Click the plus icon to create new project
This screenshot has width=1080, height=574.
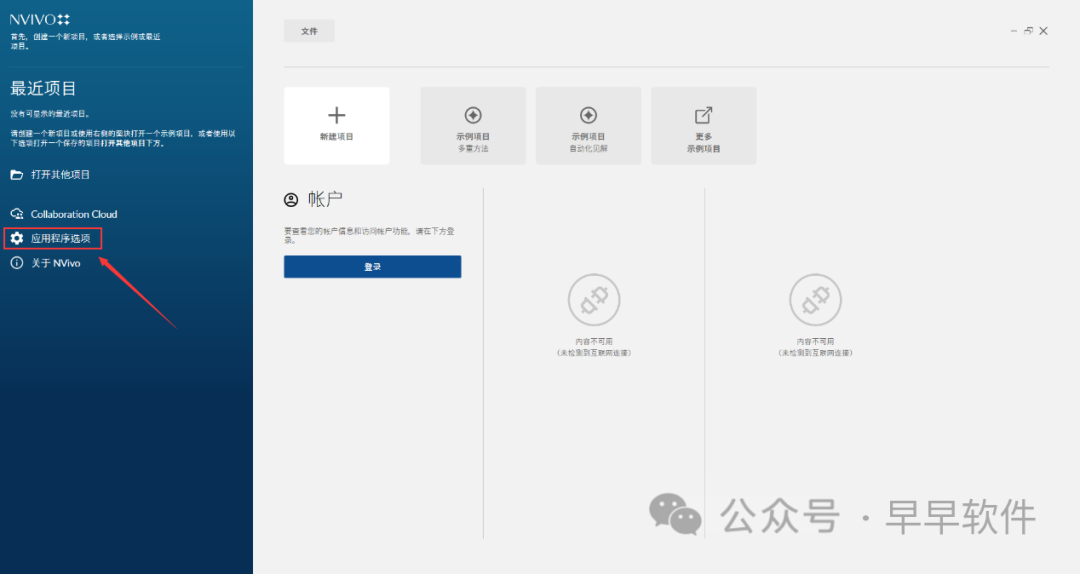(336, 116)
